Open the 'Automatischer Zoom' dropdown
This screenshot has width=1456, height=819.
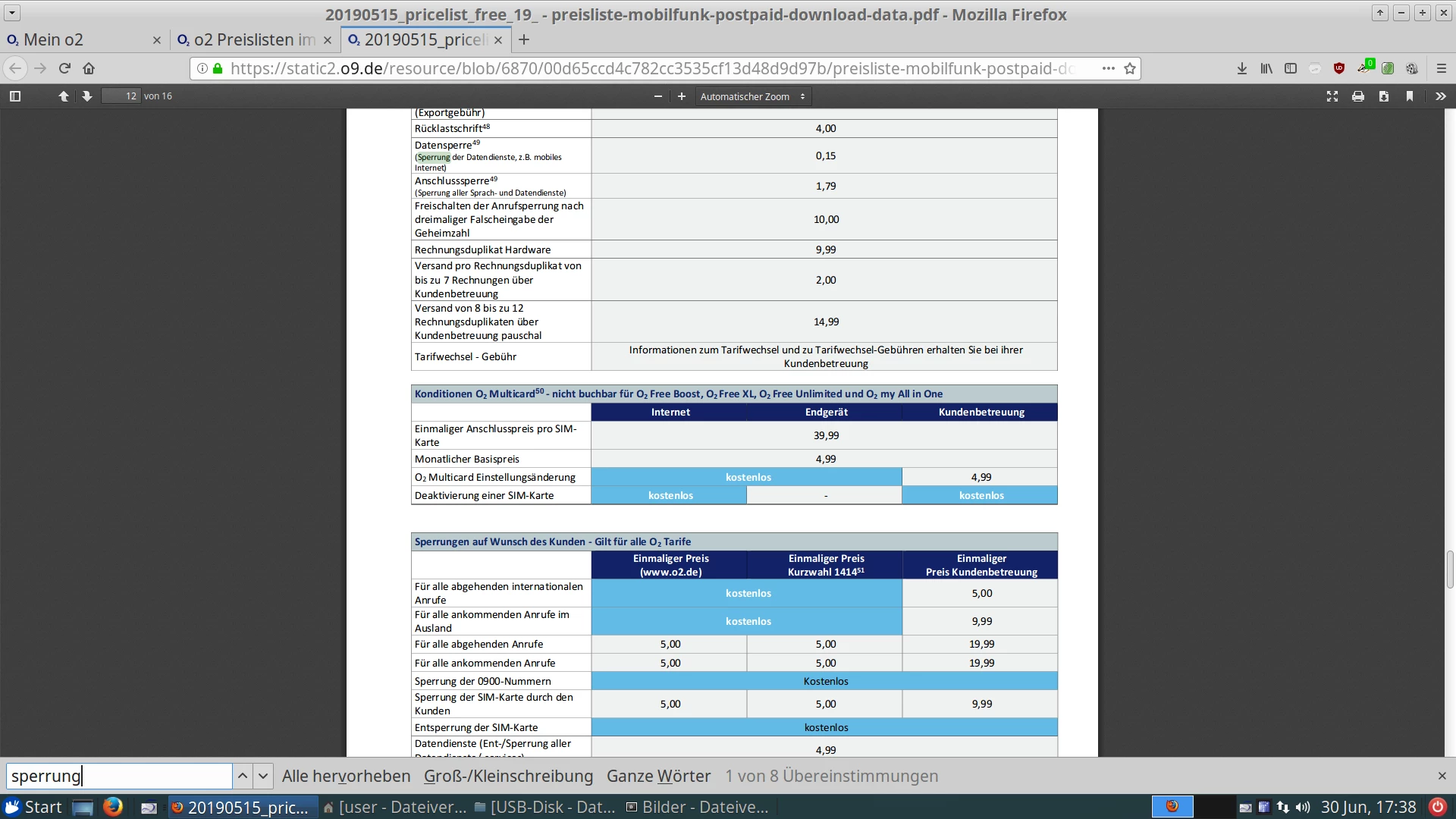(752, 96)
